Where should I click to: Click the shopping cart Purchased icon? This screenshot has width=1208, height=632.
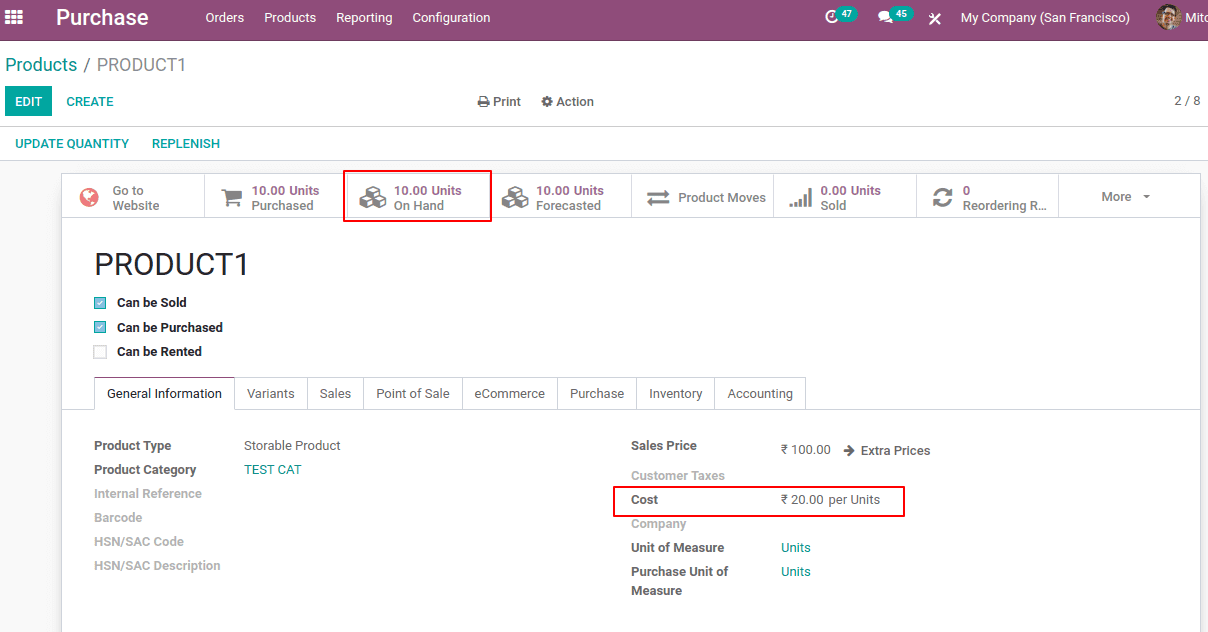[231, 197]
